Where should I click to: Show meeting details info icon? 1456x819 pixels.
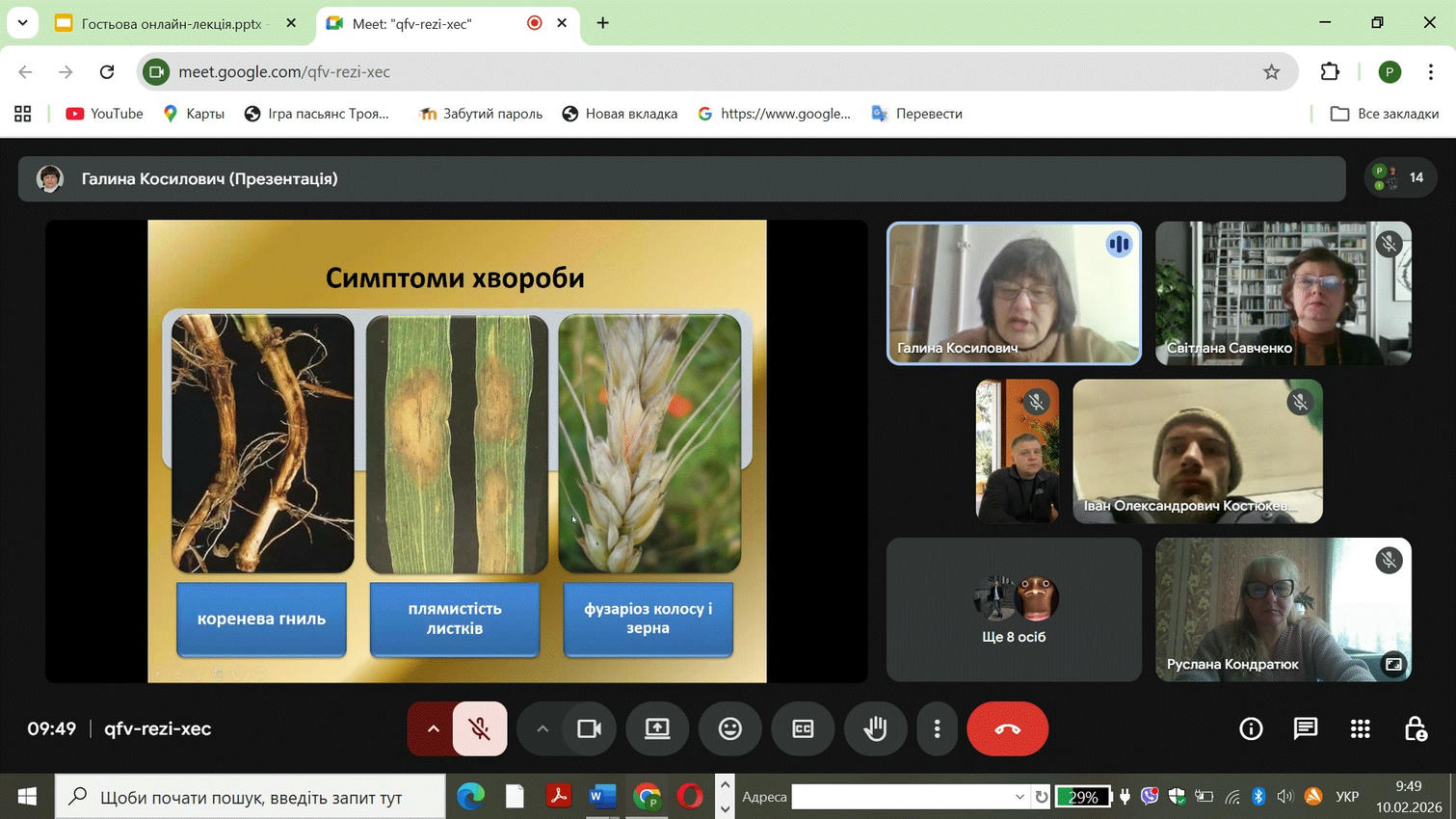(x=1251, y=729)
